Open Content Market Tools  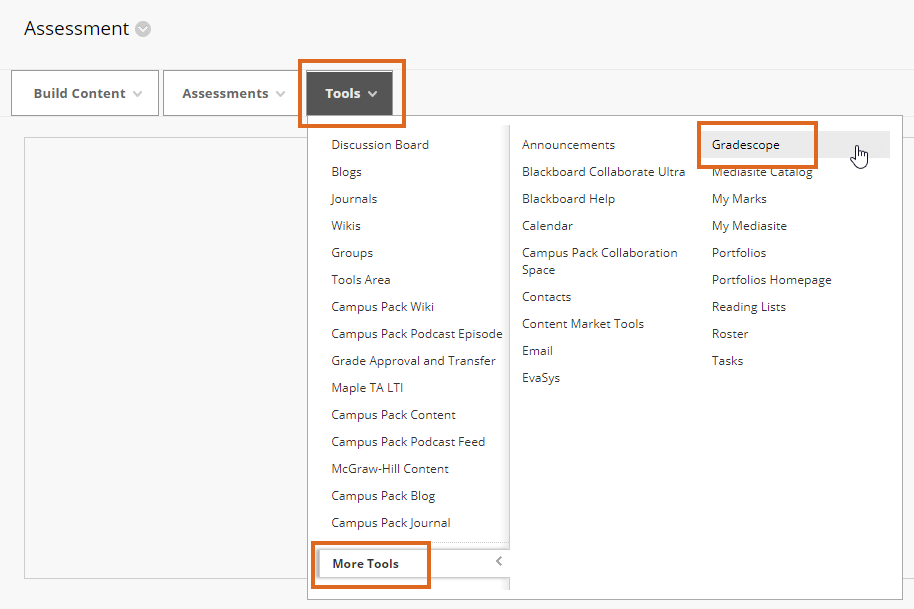point(583,324)
